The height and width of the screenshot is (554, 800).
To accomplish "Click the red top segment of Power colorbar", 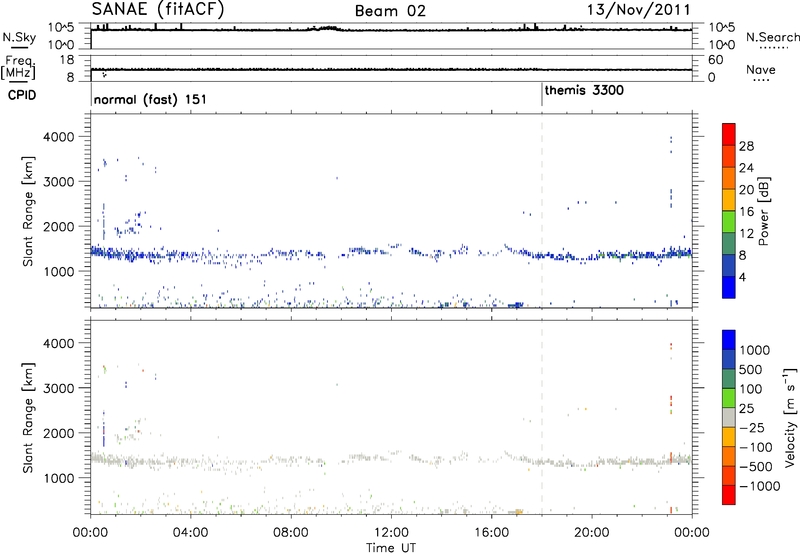I will tap(729, 135).
